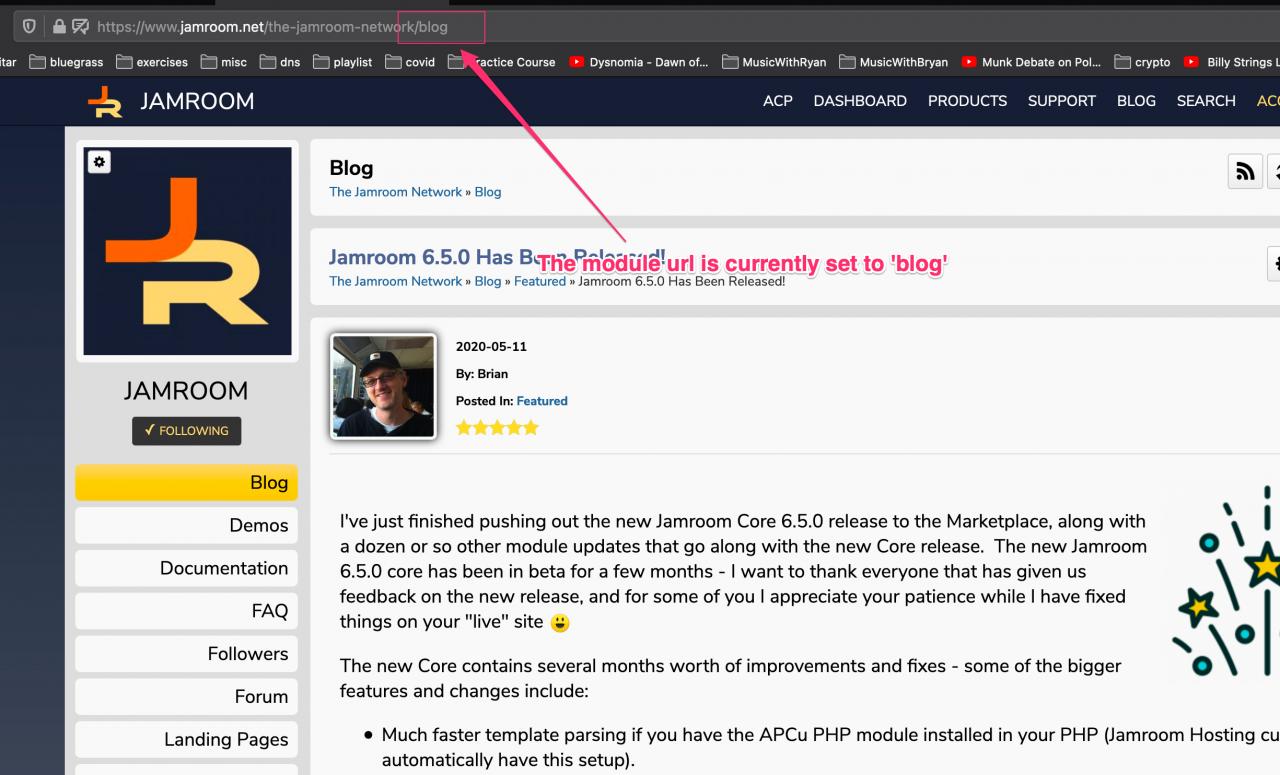Click the post date '2020-05-11'
Screen dimensions: 1280x775
(491, 347)
